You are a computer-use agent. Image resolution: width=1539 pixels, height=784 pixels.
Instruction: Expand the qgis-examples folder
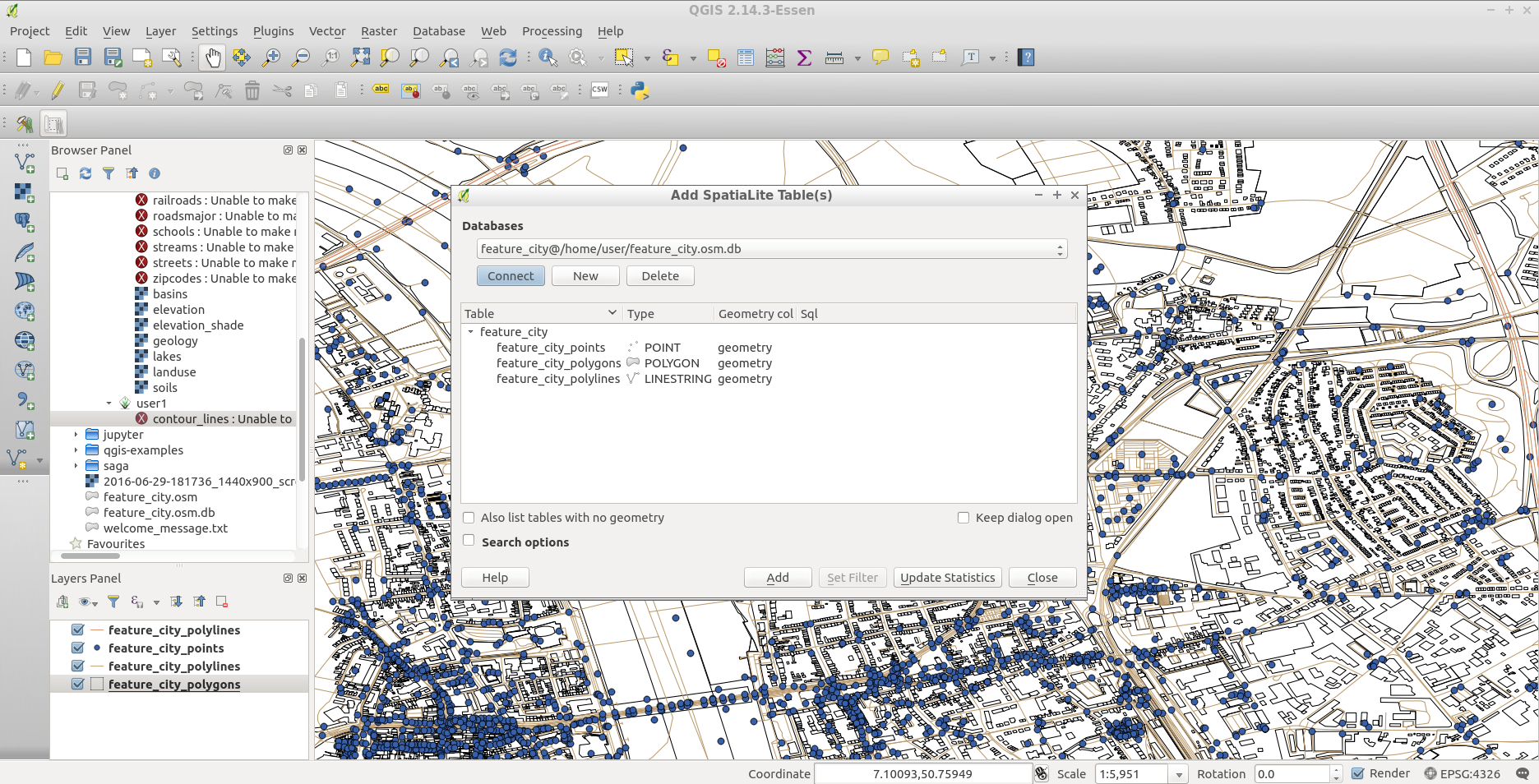76,450
